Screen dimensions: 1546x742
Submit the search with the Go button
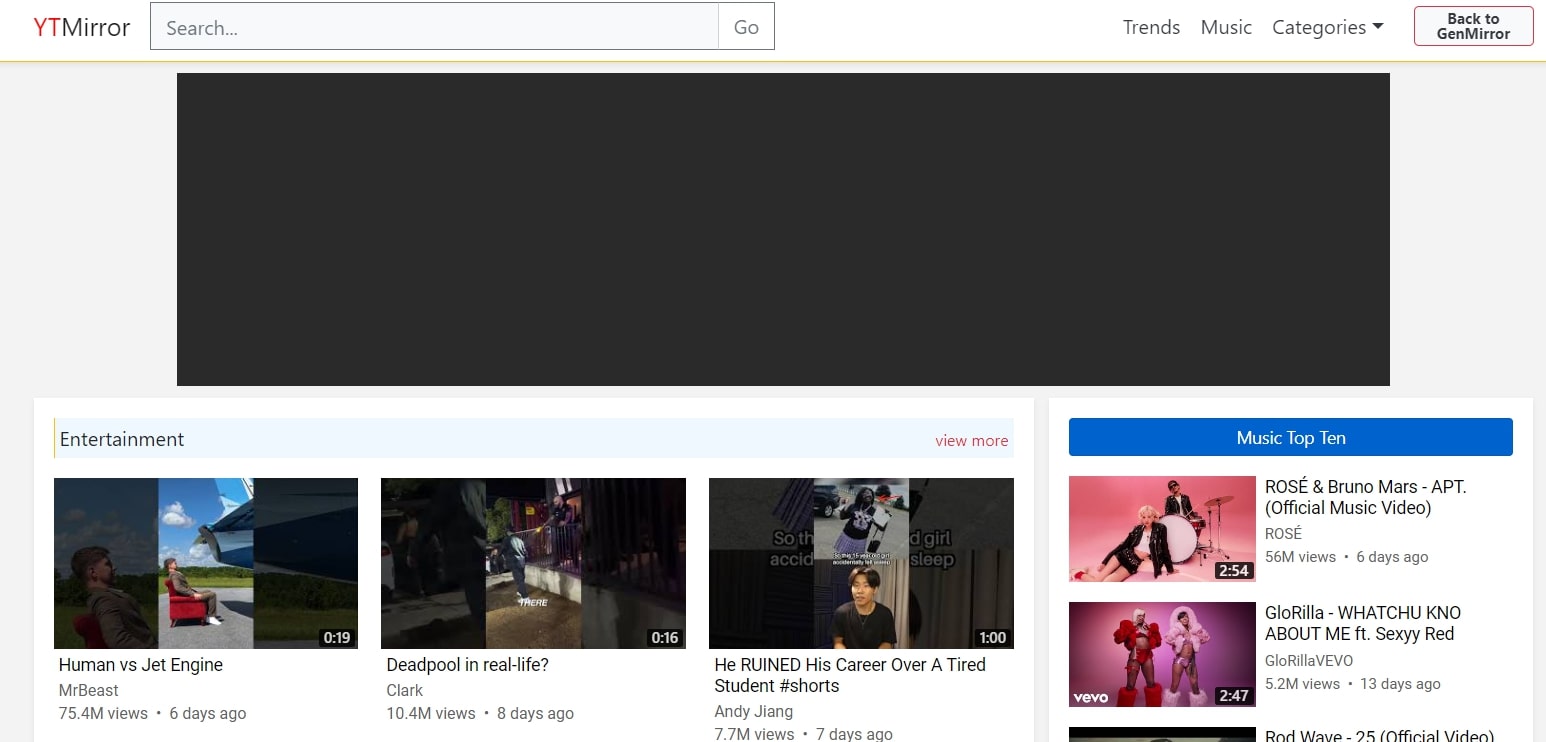pyautogui.click(x=746, y=27)
